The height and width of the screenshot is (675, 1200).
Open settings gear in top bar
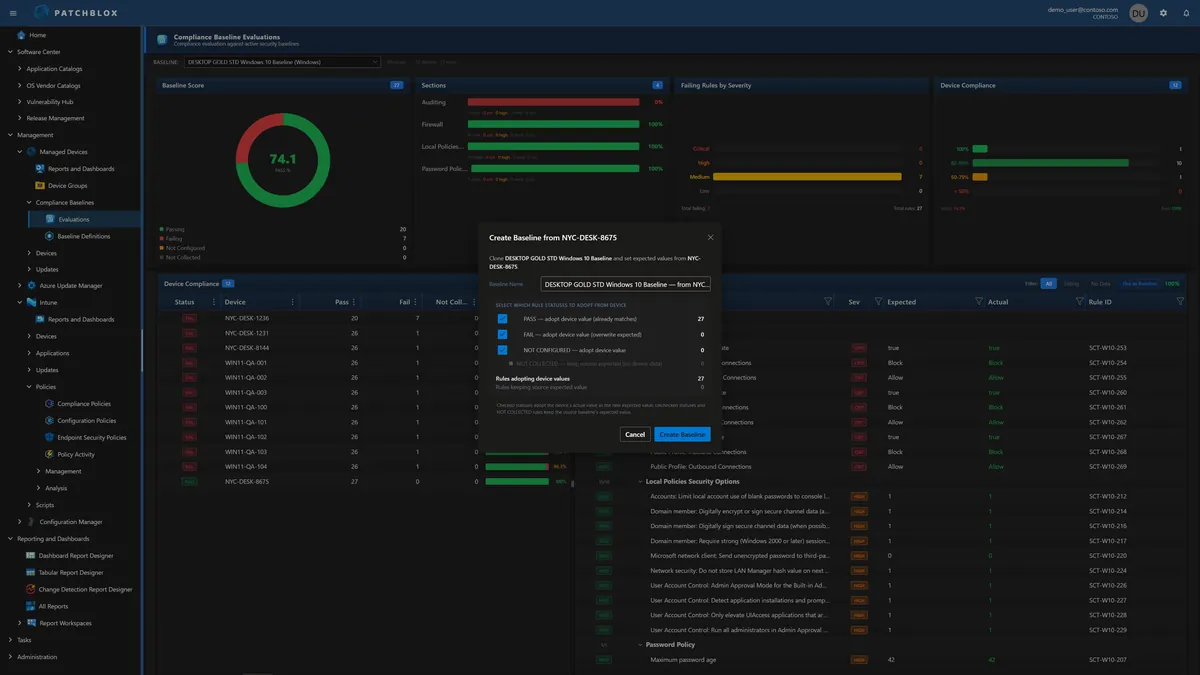point(1163,13)
